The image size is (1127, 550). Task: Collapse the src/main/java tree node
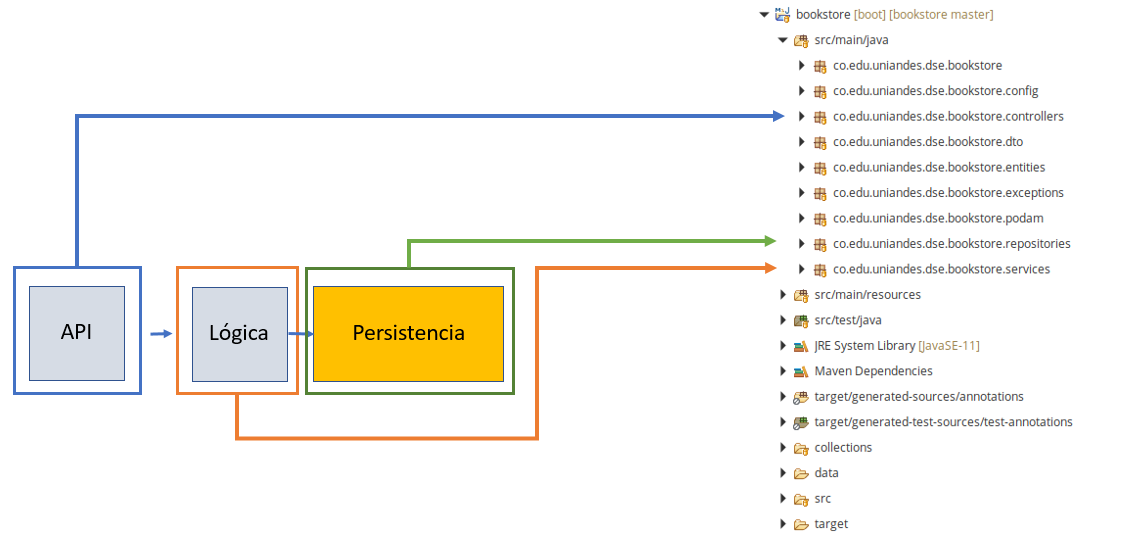[783, 40]
